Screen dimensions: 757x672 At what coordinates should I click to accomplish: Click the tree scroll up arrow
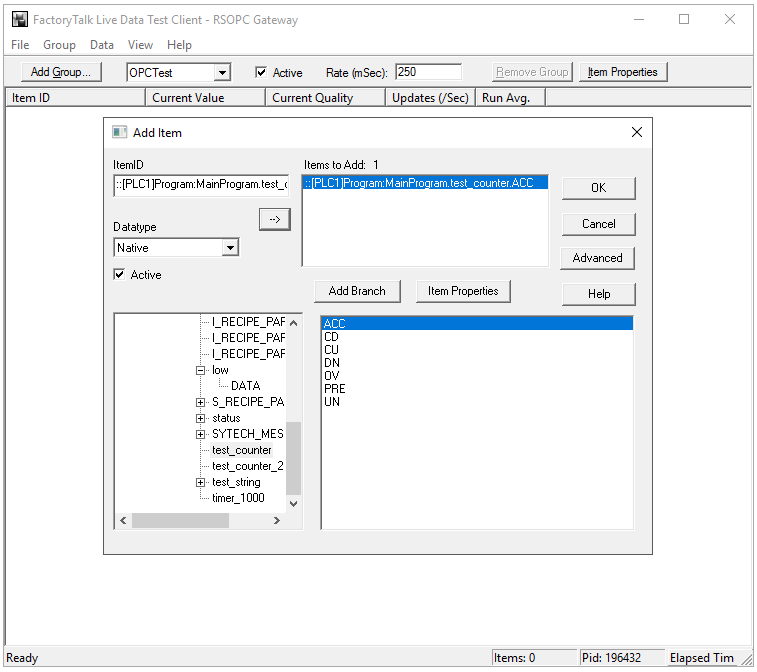point(294,323)
